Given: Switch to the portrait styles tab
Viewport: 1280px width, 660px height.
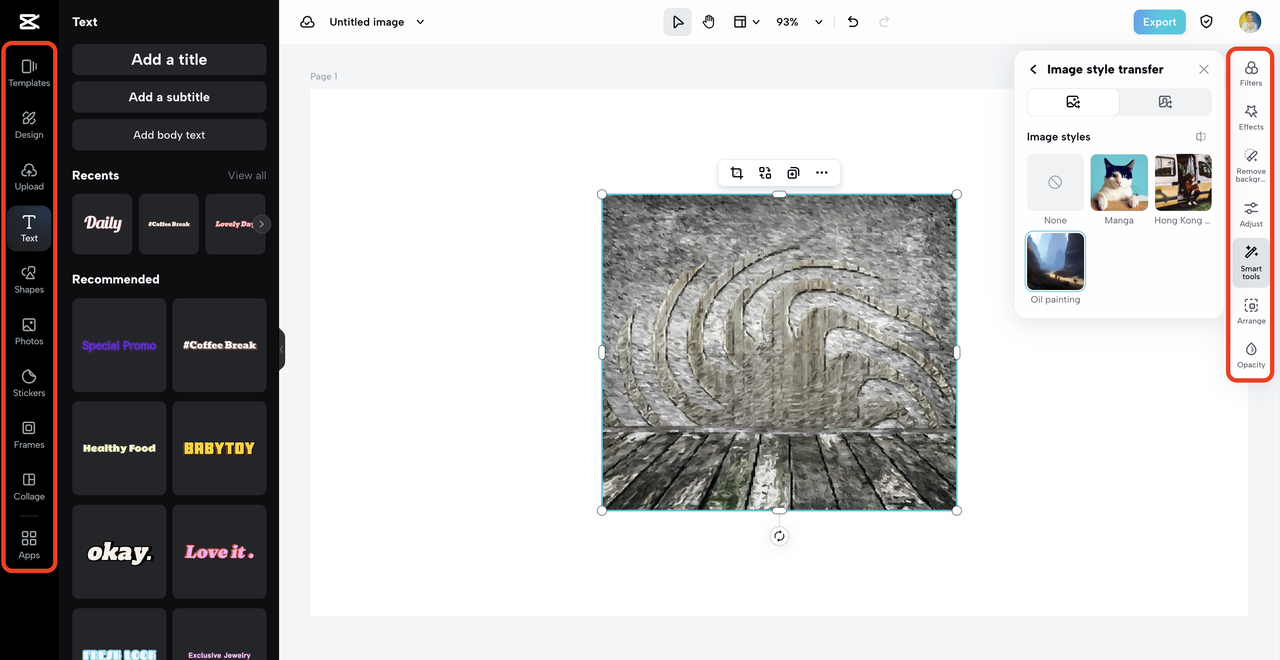Looking at the screenshot, I should (1165, 102).
